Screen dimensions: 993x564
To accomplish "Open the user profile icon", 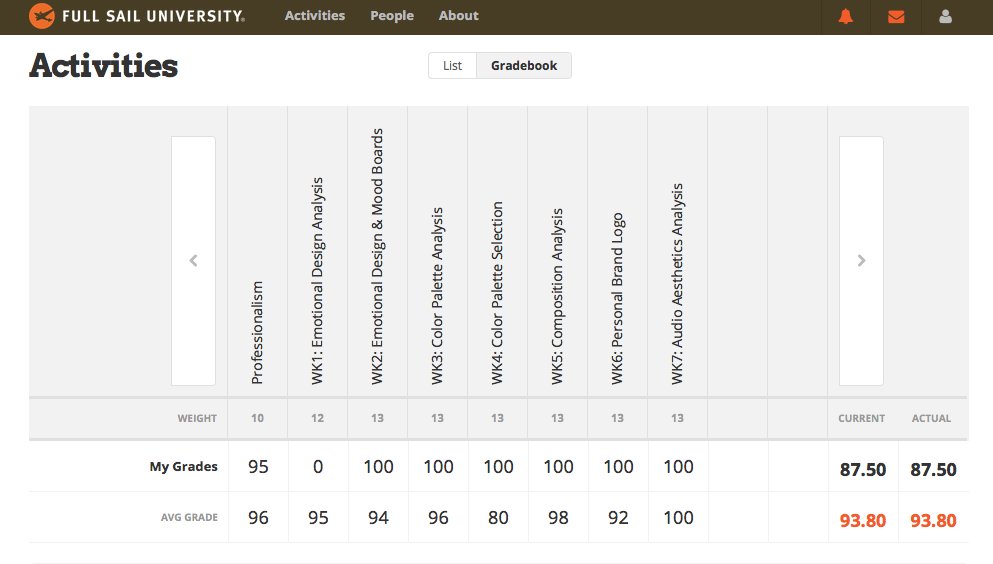I will [946, 17].
